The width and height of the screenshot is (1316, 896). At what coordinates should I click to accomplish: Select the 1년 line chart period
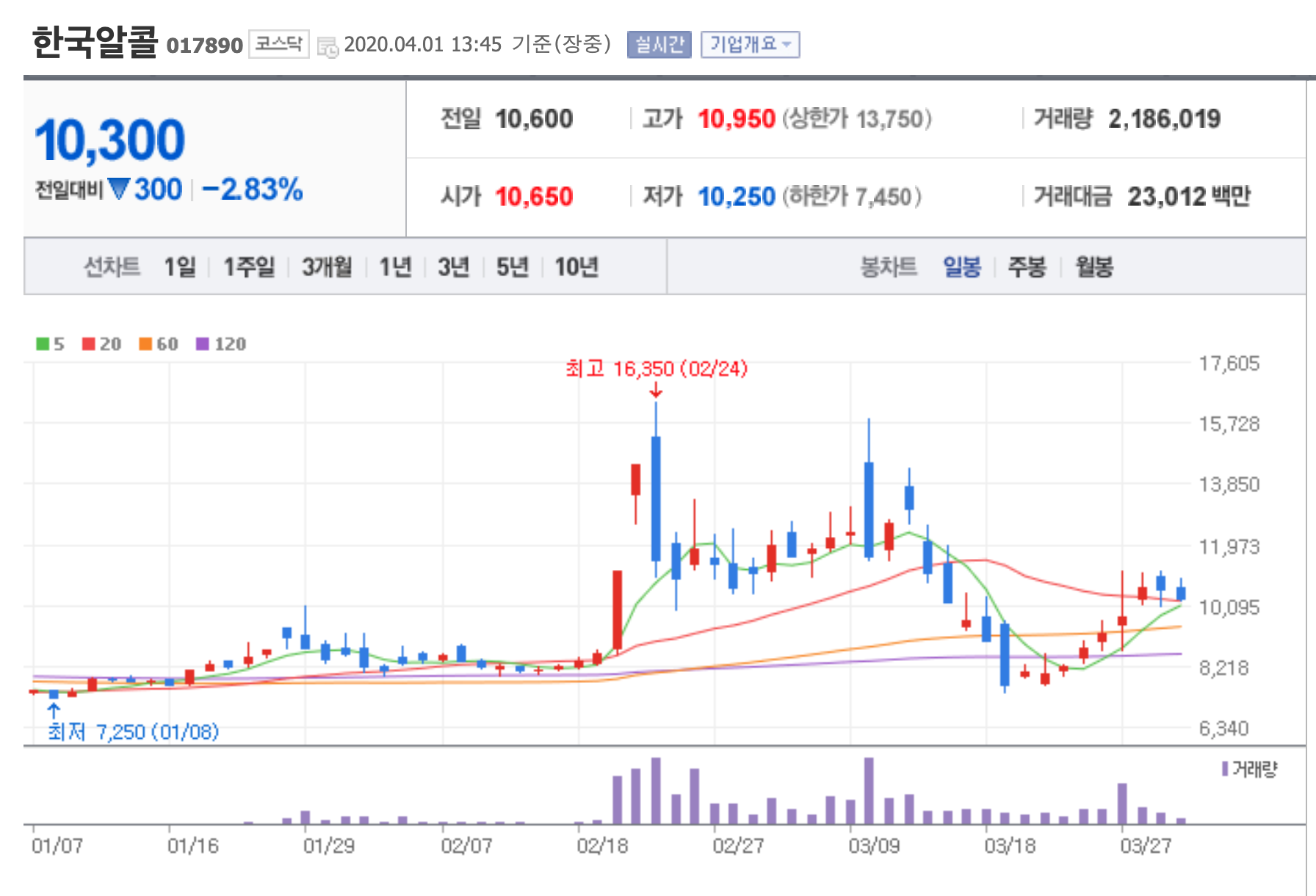coord(395,267)
